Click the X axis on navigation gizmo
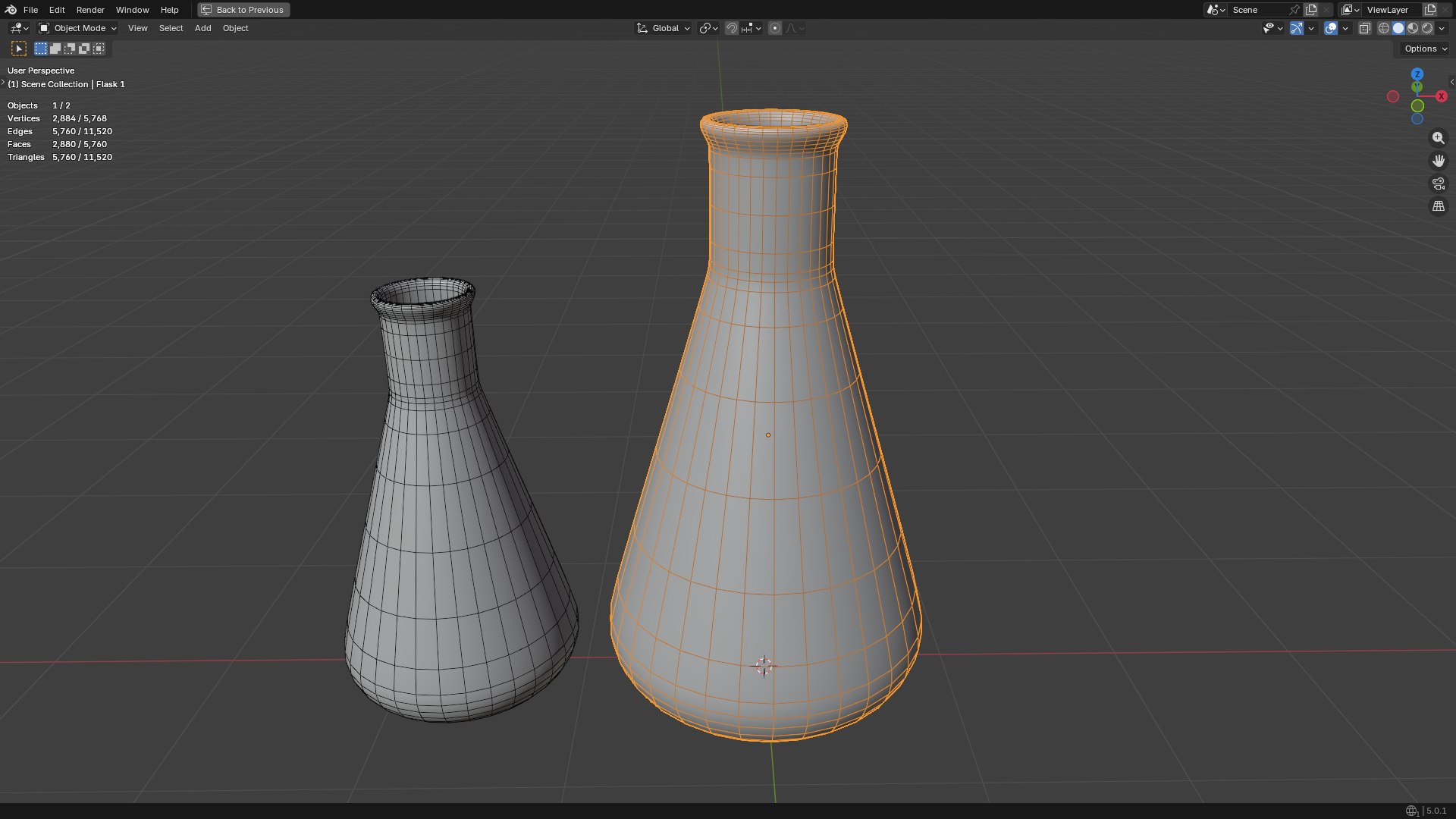This screenshot has width=1456, height=819. [1441, 96]
